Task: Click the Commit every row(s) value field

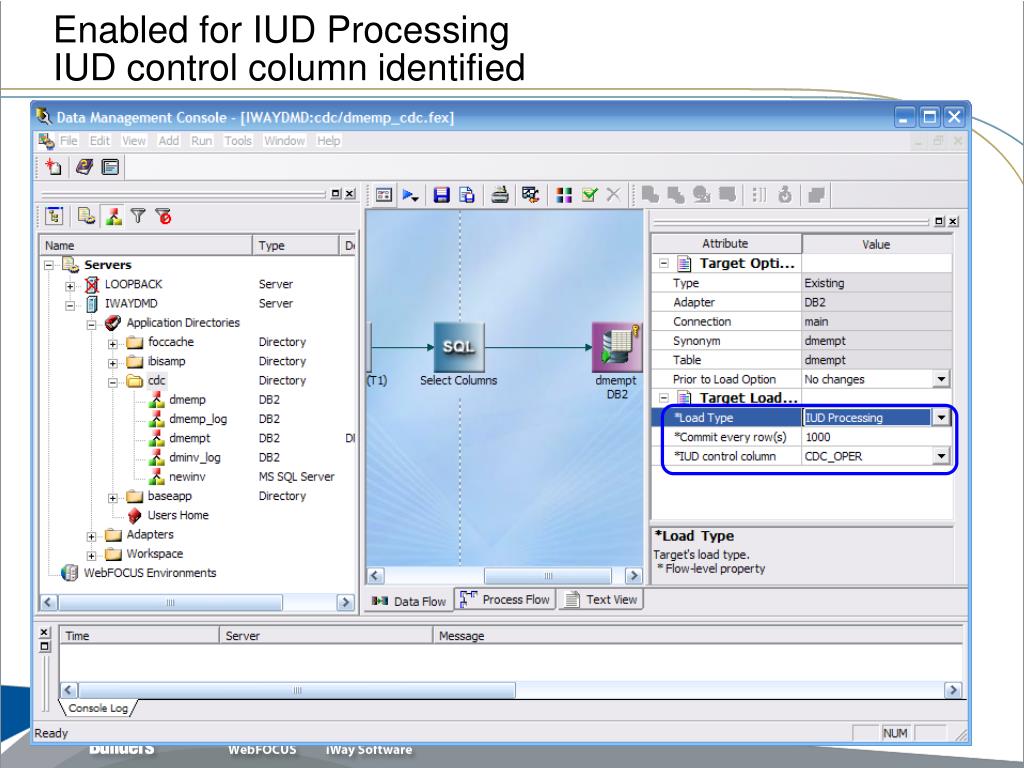Action: (x=876, y=437)
